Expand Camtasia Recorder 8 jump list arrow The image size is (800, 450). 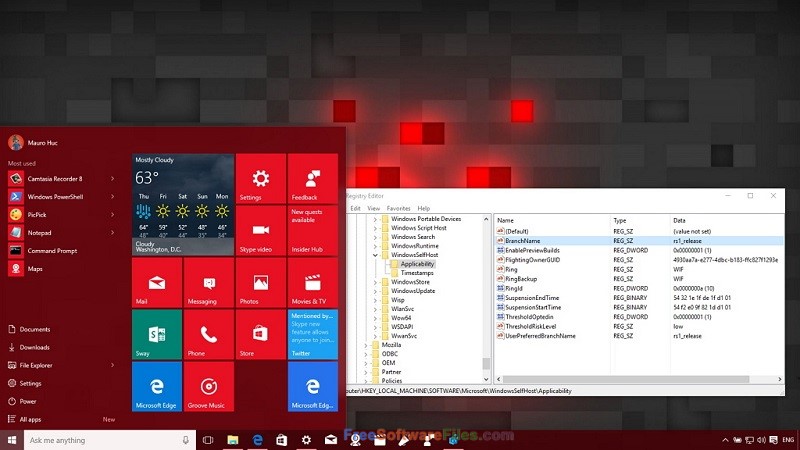point(113,179)
